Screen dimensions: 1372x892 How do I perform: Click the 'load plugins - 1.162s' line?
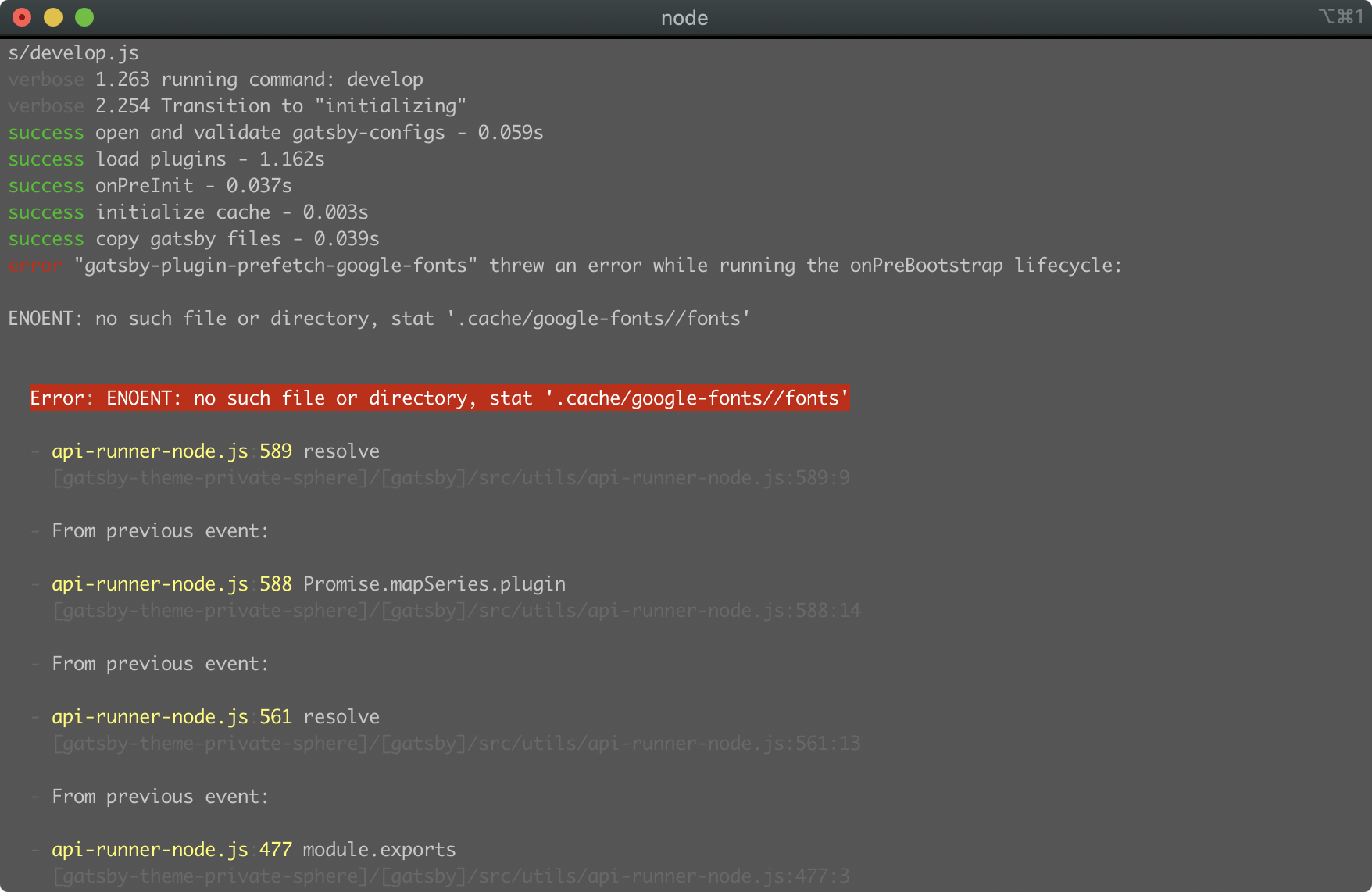[166, 159]
